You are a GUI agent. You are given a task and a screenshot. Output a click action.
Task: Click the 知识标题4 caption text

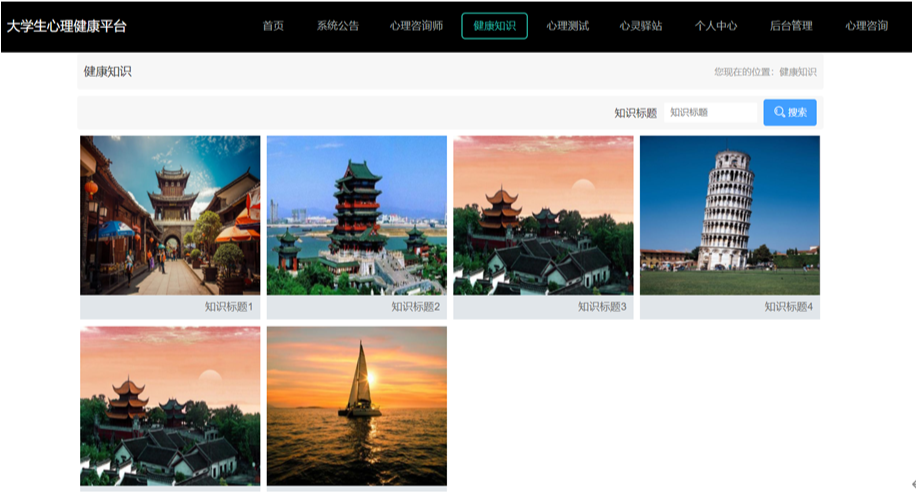click(788, 307)
